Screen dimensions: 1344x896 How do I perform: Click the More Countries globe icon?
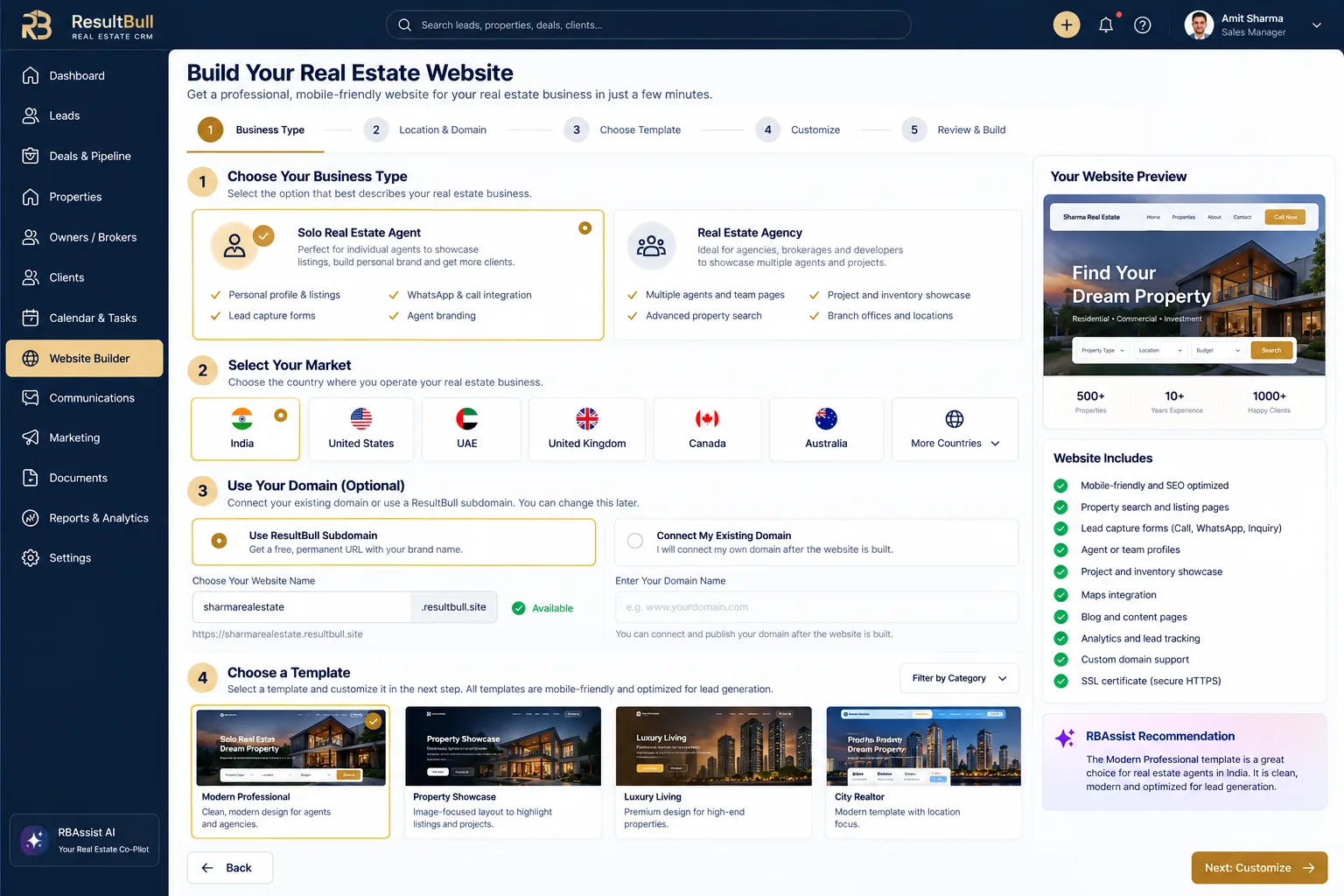(955, 419)
